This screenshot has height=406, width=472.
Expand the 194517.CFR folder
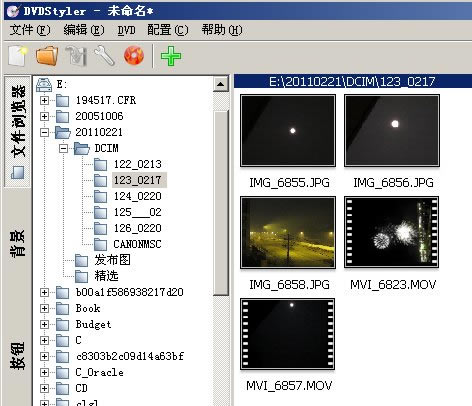44,100
